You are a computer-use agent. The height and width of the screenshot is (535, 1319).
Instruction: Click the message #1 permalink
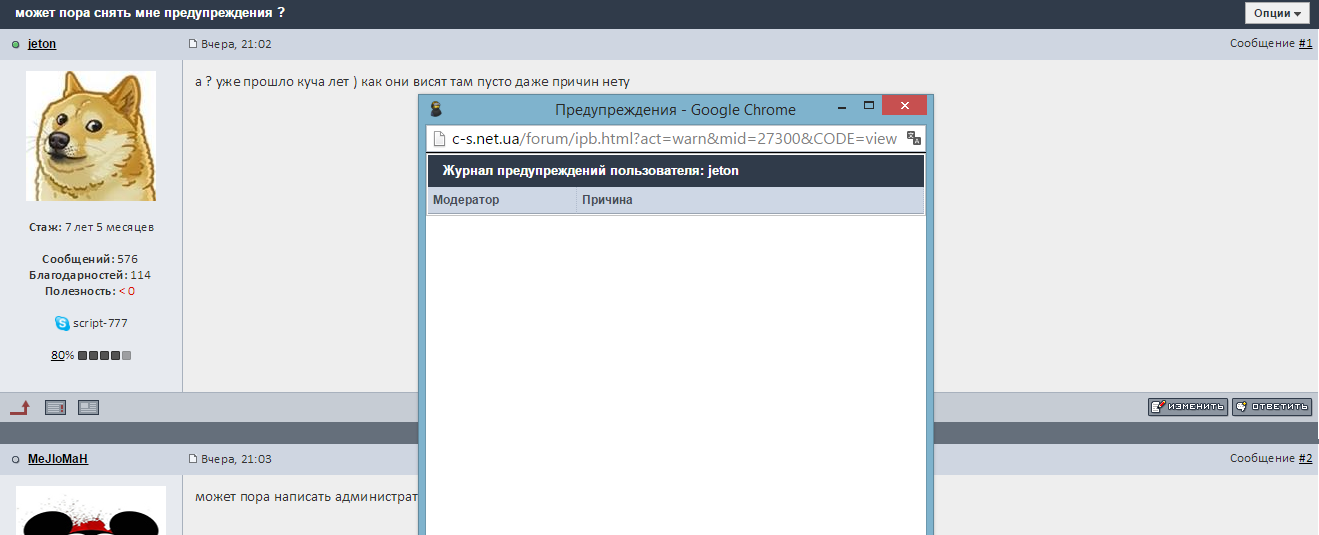pos(1305,44)
